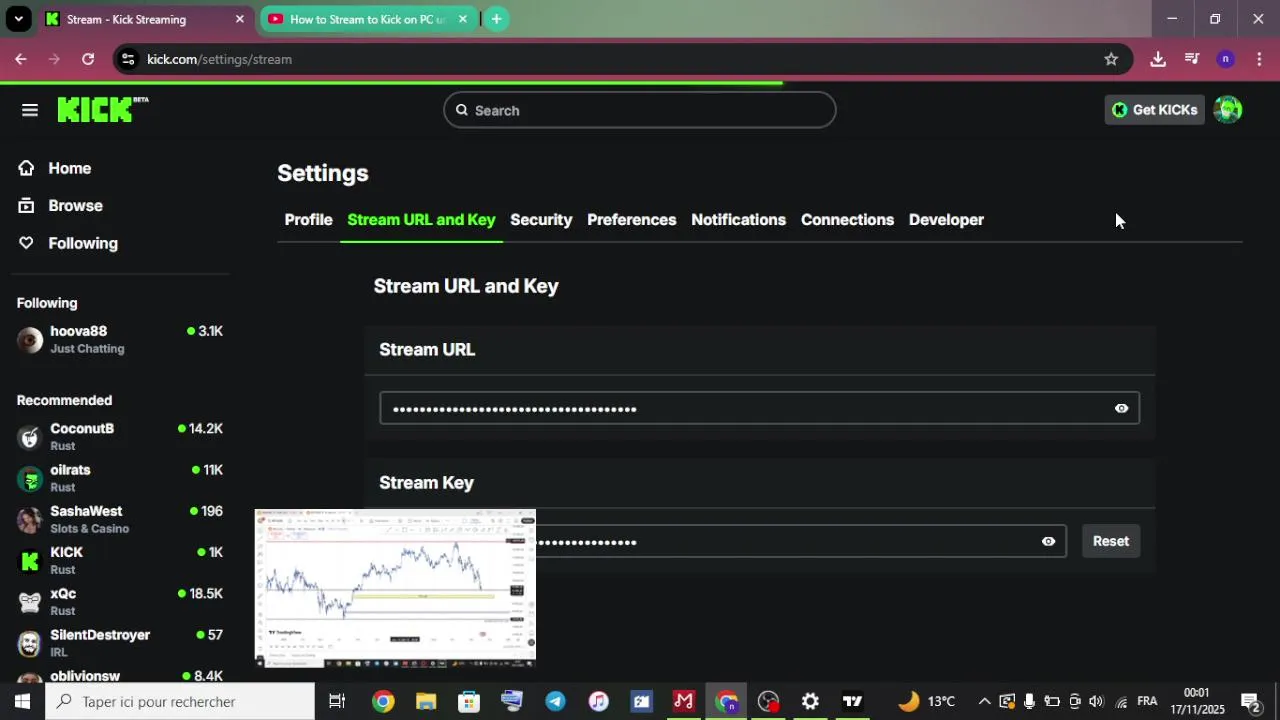Viewport: 1280px width, 720px height.
Task: Open the Developer tab
Action: 946,220
